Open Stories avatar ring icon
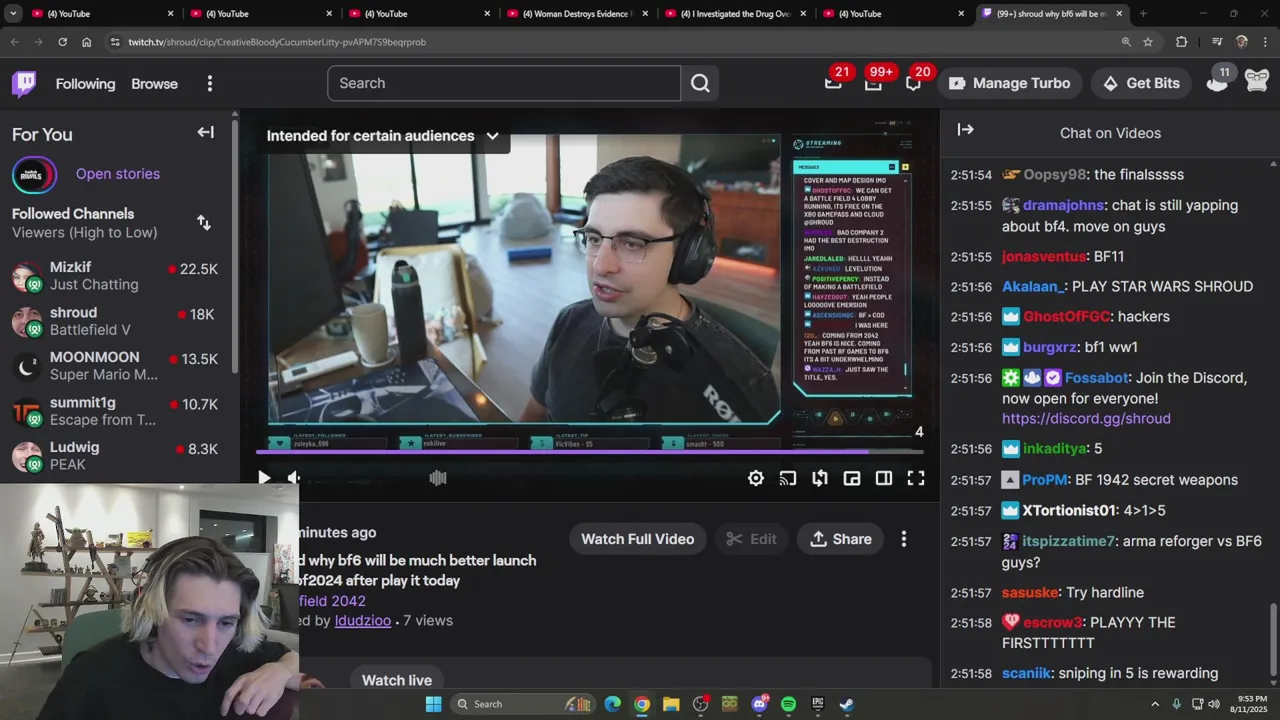The image size is (1280, 720). tap(34, 174)
